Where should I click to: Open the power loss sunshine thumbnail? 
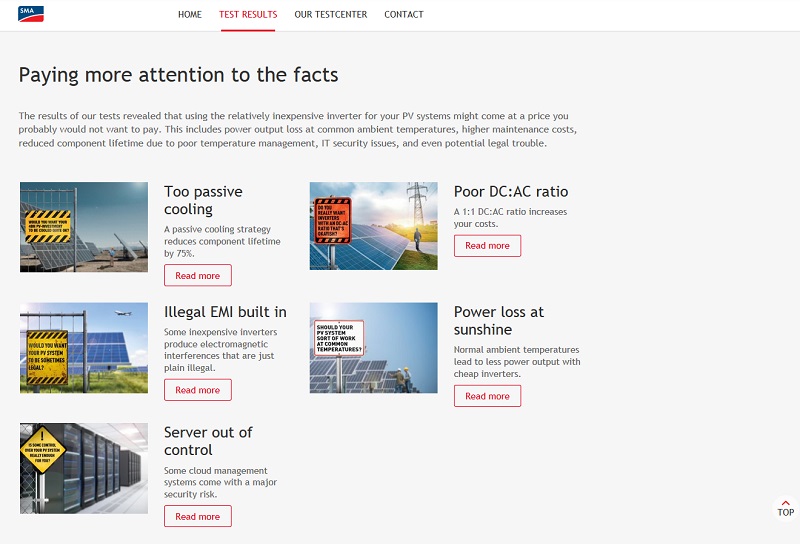(373, 348)
